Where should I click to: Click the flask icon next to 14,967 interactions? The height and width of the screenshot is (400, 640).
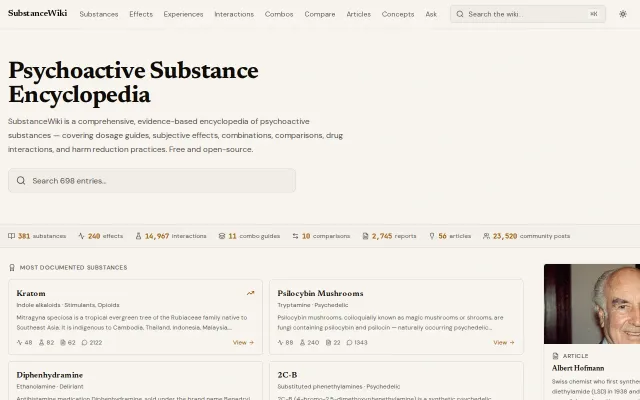[x=138, y=236]
